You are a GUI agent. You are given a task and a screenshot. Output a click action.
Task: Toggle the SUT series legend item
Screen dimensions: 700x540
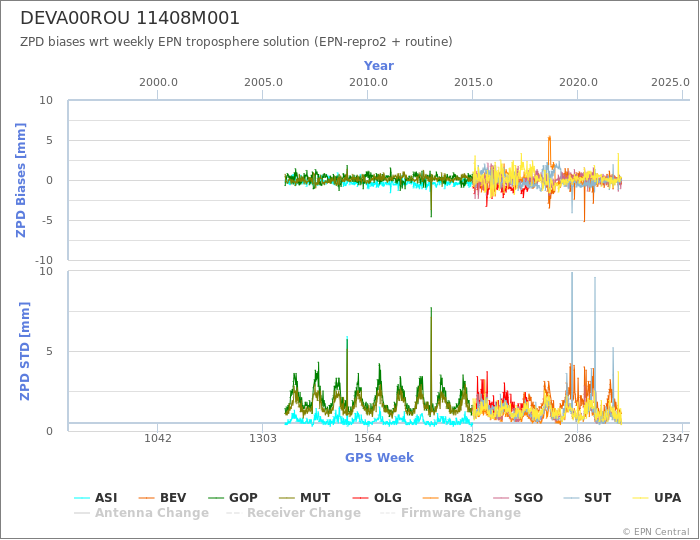[587, 498]
